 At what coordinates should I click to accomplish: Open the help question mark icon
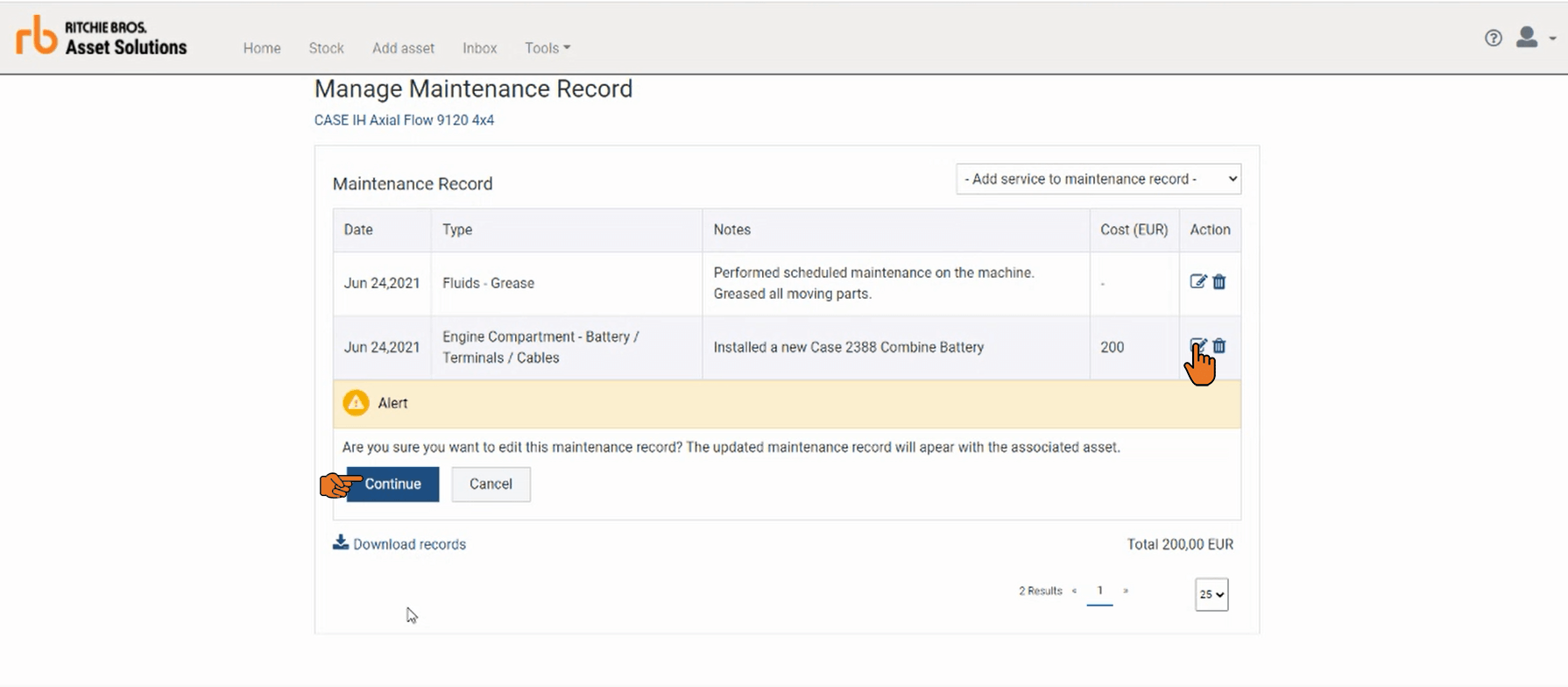point(1494,38)
